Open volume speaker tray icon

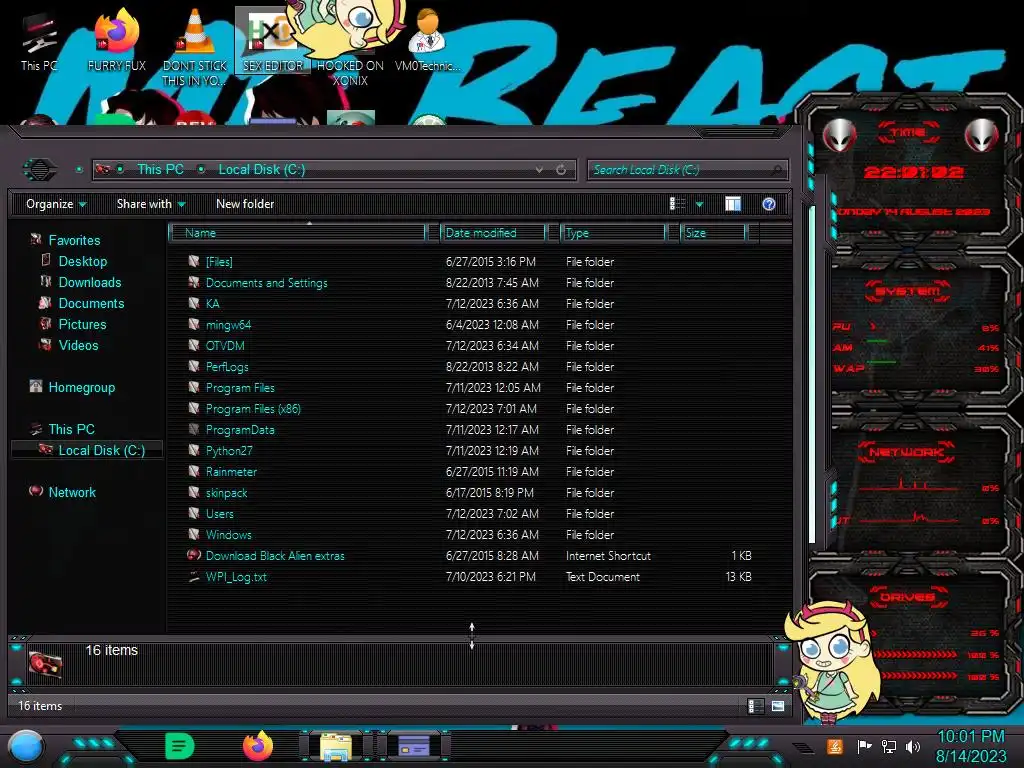coord(913,746)
